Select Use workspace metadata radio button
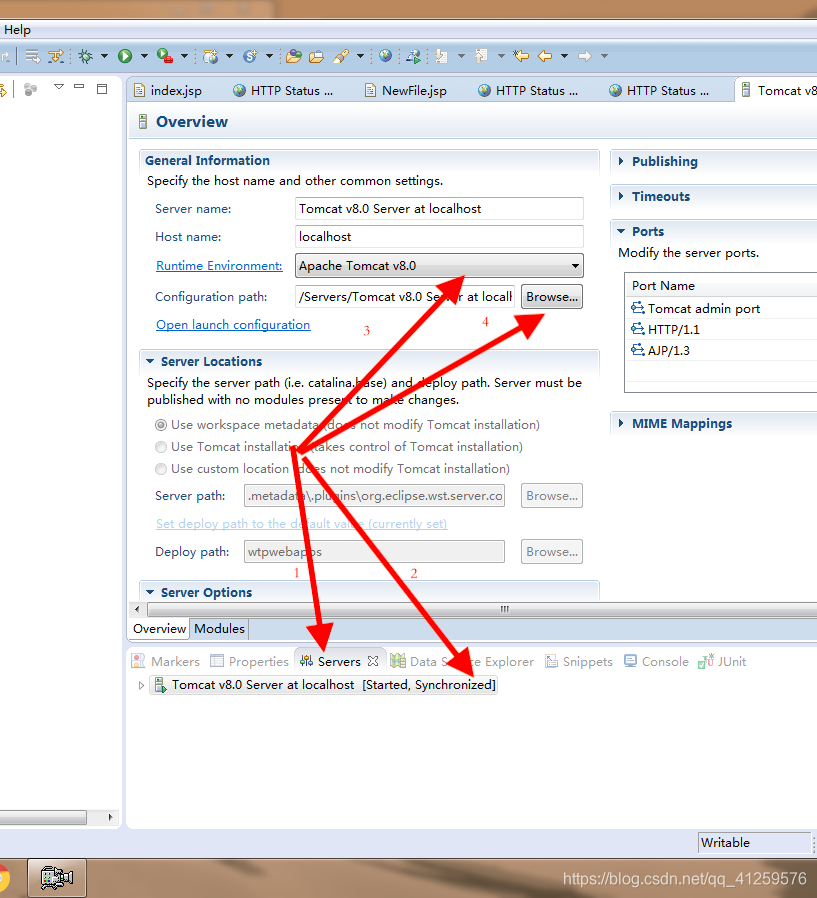 pos(161,425)
